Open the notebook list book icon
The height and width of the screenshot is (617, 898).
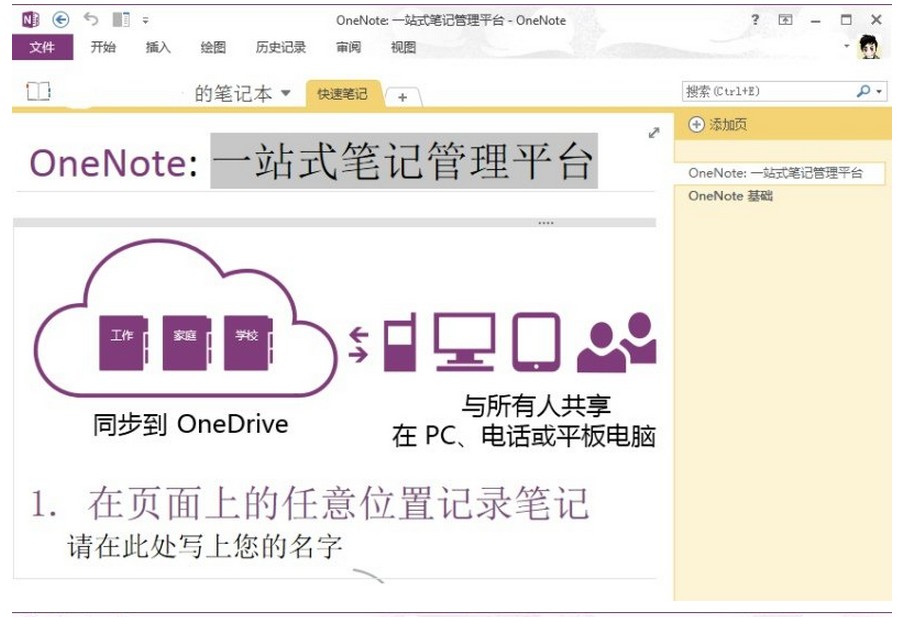[38, 92]
